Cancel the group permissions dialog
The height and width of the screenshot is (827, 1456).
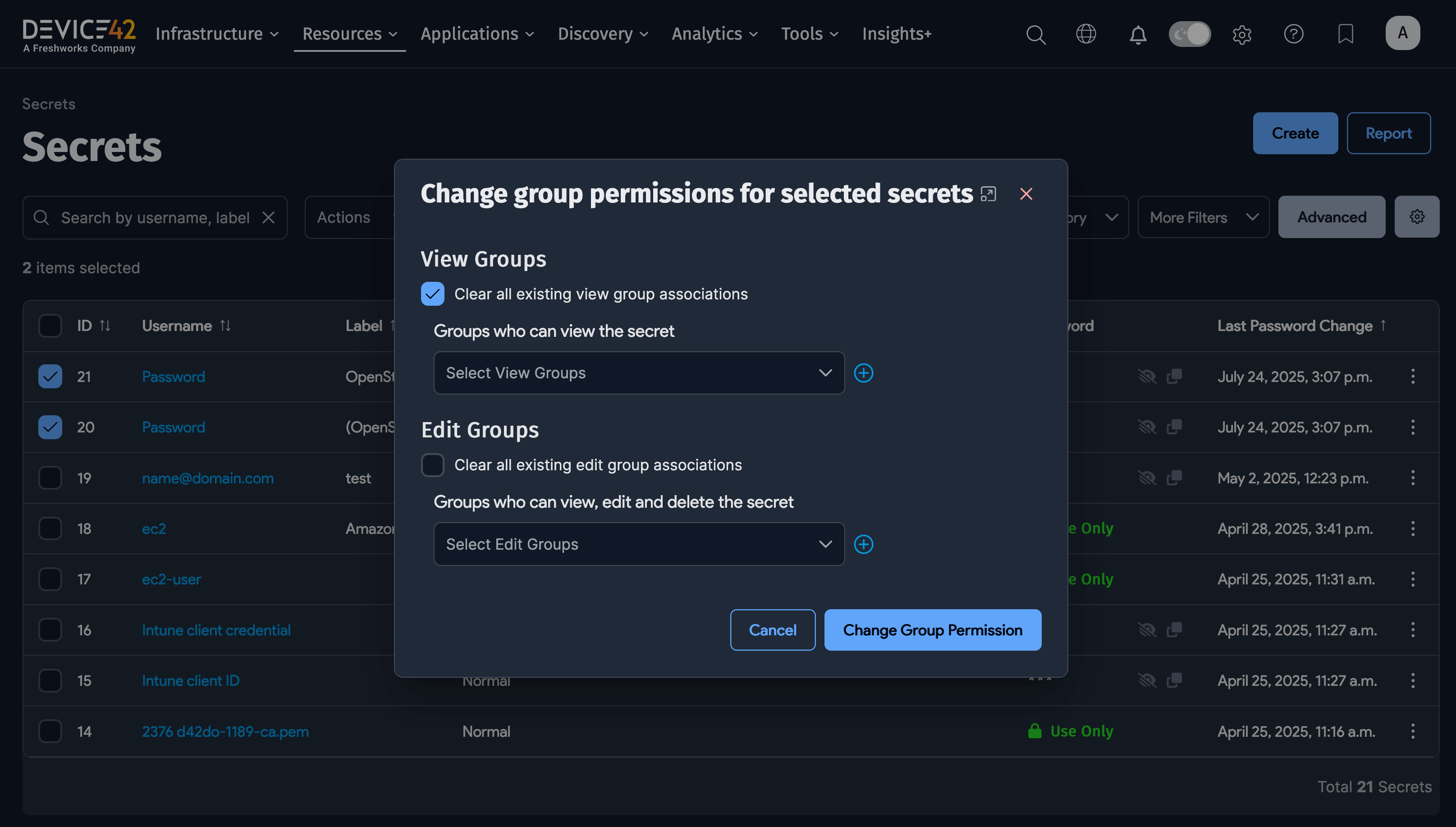tap(772, 630)
